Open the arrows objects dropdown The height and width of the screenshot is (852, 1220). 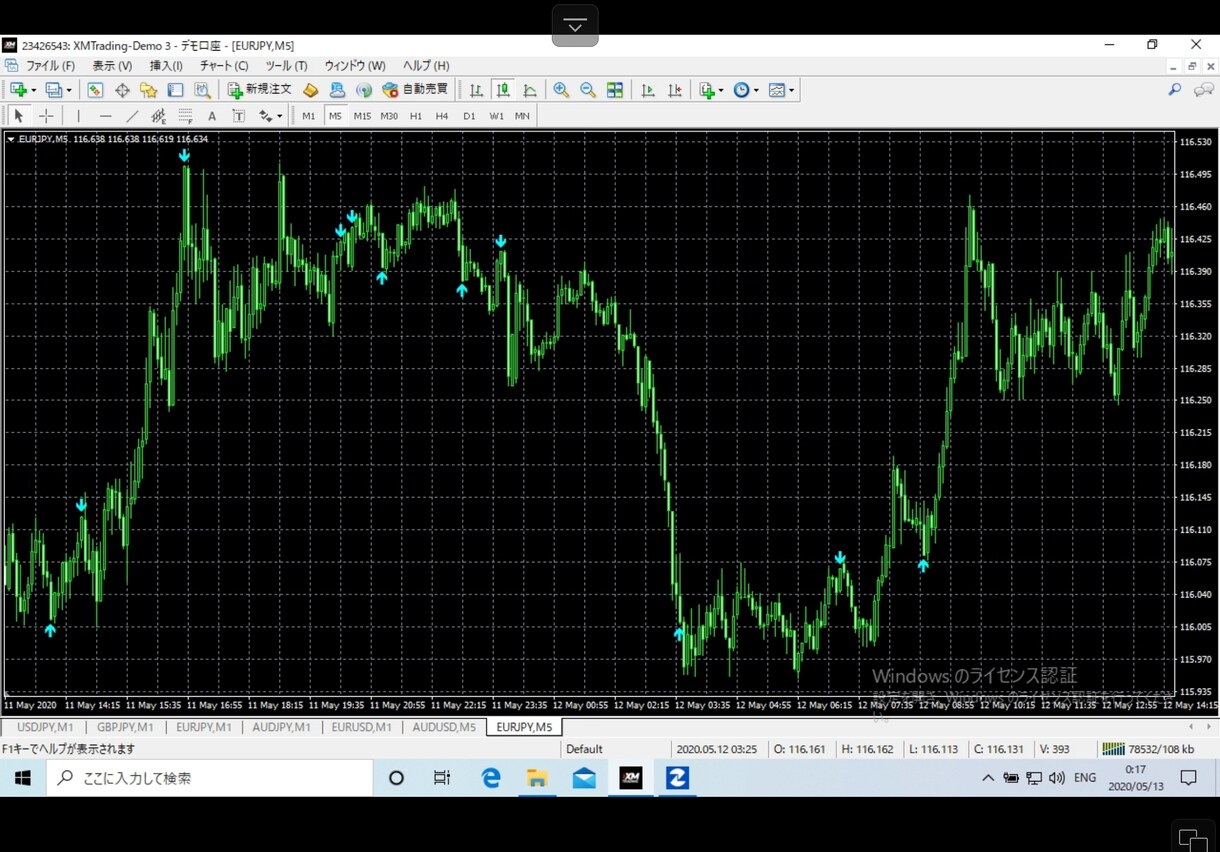(271, 116)
